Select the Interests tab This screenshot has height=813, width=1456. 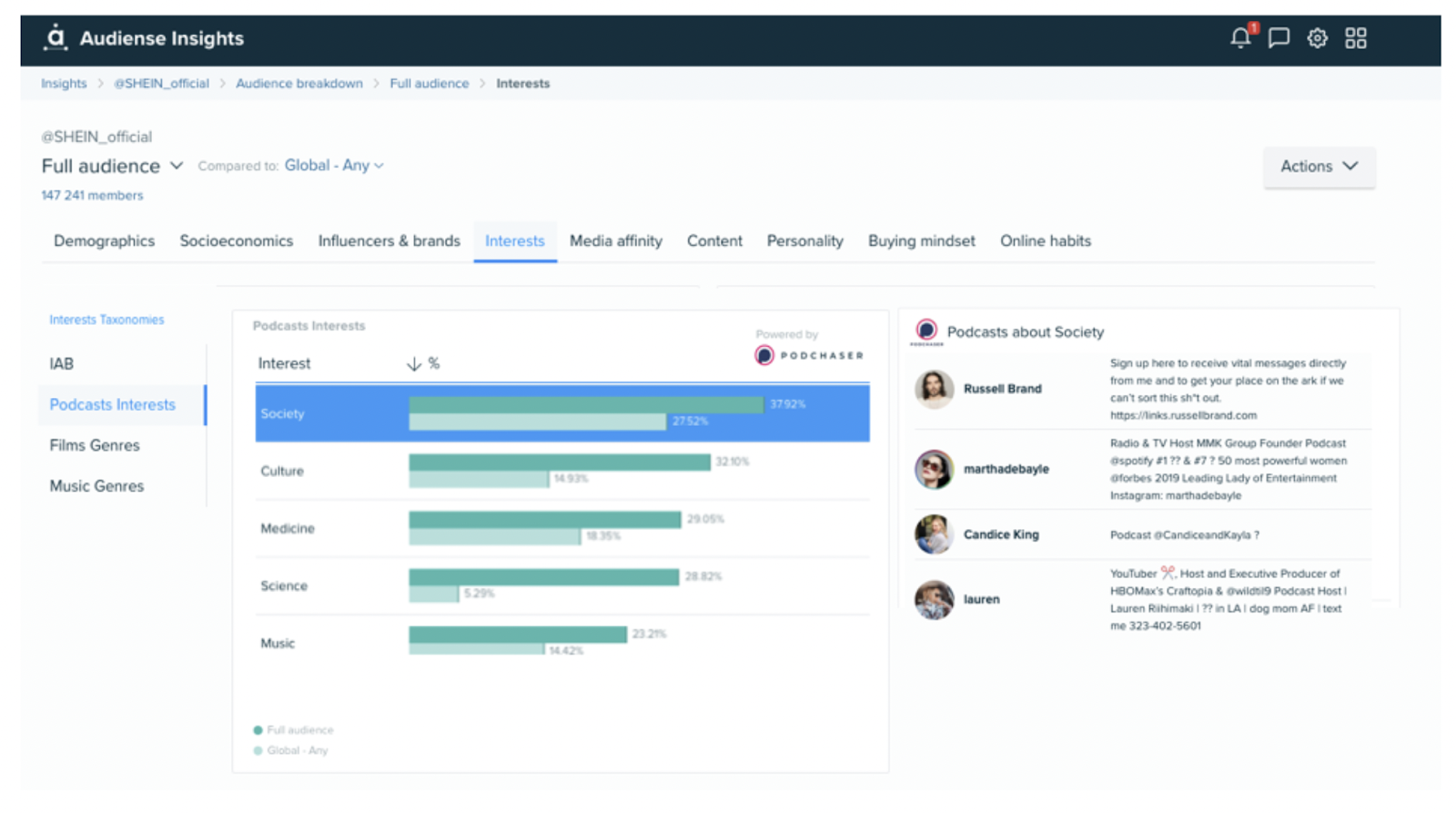pyautogui.click(x=514, y=241)
